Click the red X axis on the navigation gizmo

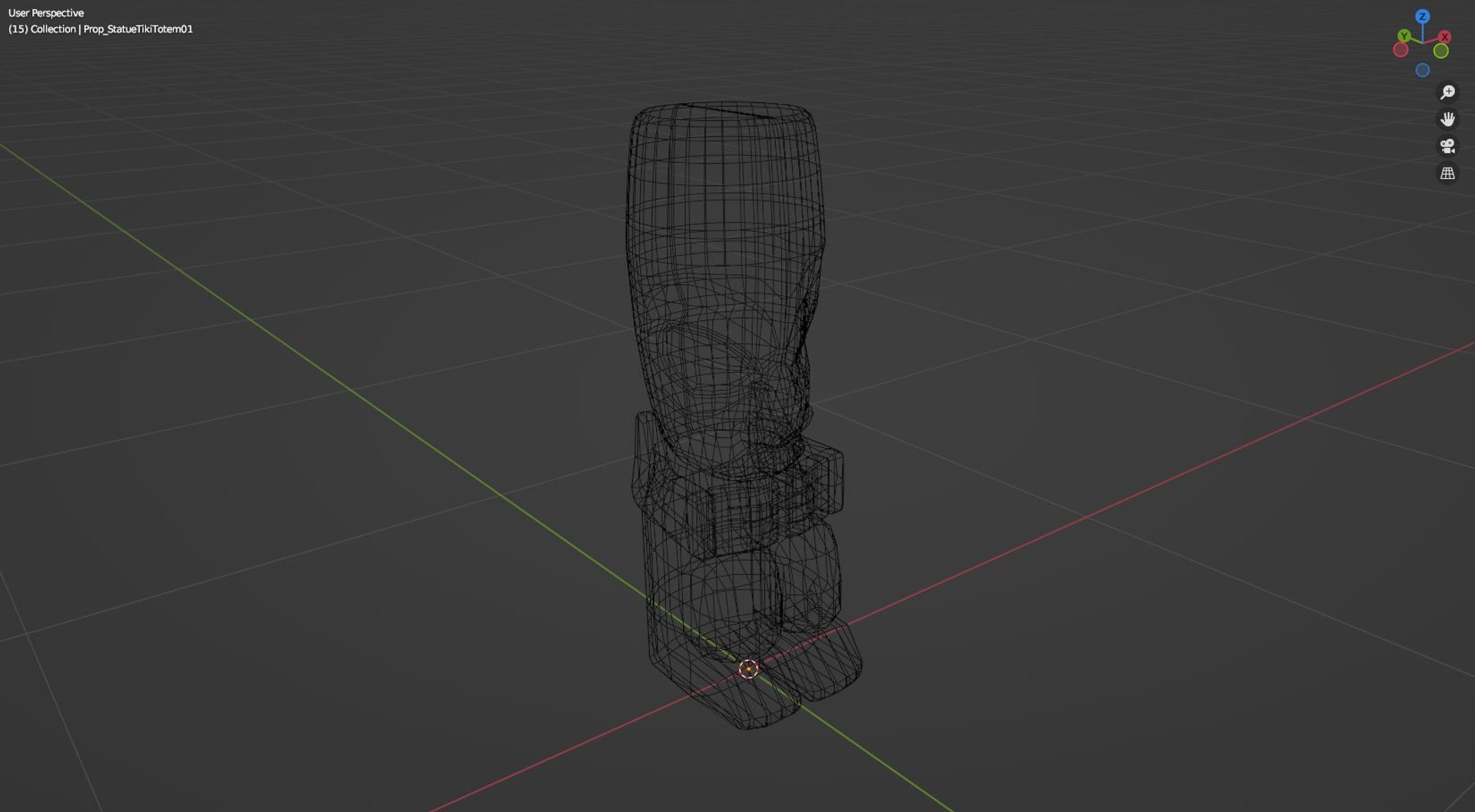click(x=1444, y=36)
